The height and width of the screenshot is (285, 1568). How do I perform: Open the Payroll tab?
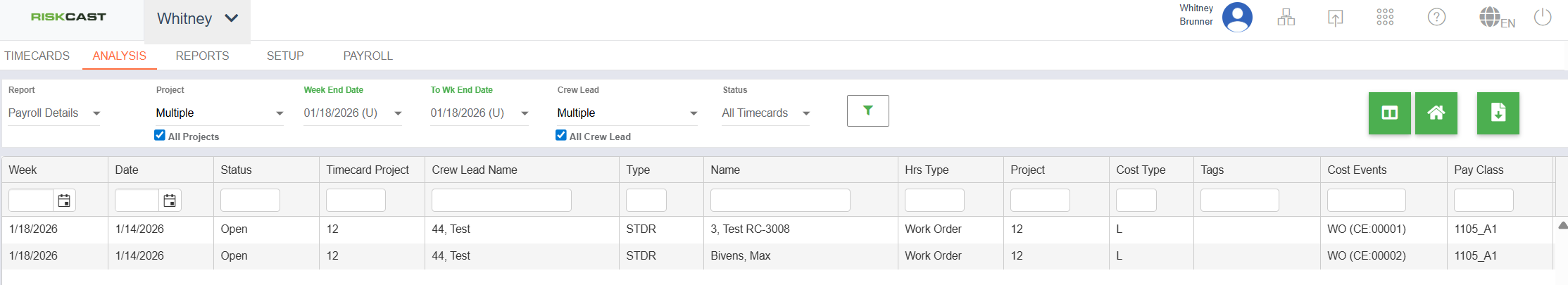368,56
